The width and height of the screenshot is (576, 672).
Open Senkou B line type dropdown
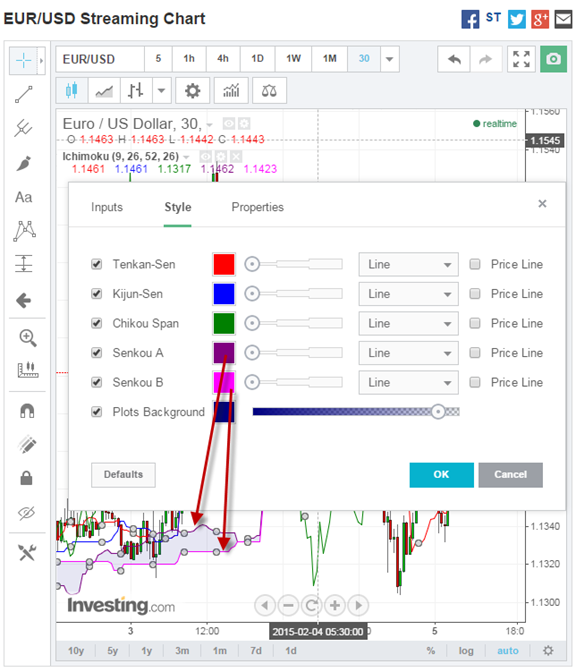point(408,382)
